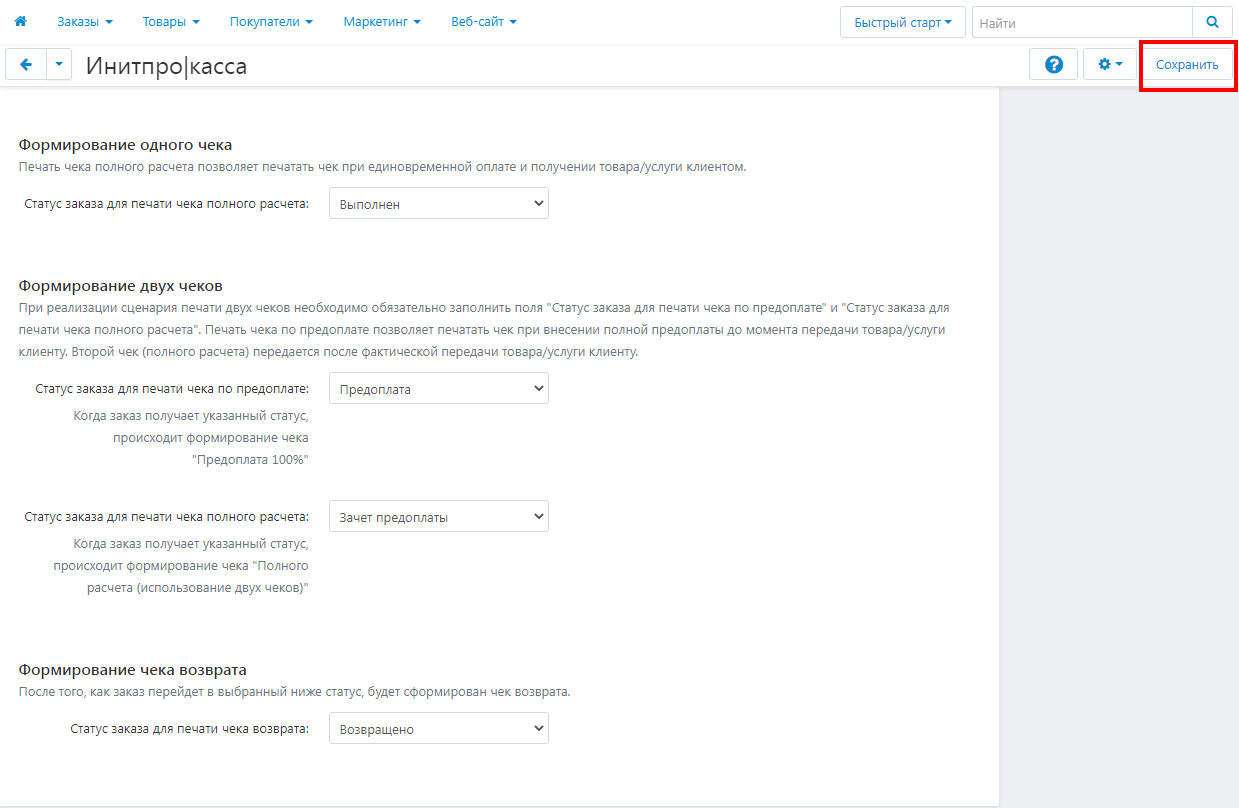1239x808 pixels.
Task: Click the search magnifier button
Action: click(x=1212, y=22)
